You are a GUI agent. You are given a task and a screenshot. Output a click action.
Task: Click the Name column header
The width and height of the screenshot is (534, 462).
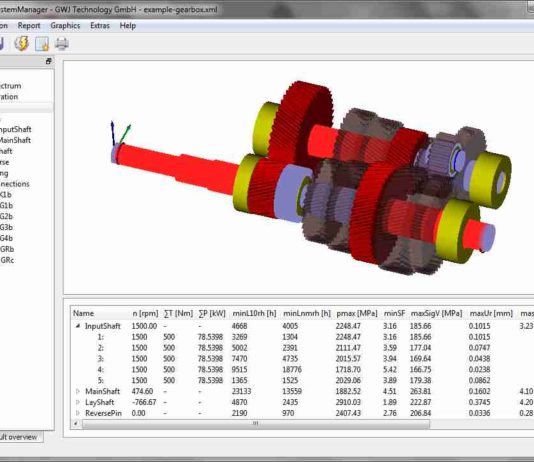pos(83,313)
